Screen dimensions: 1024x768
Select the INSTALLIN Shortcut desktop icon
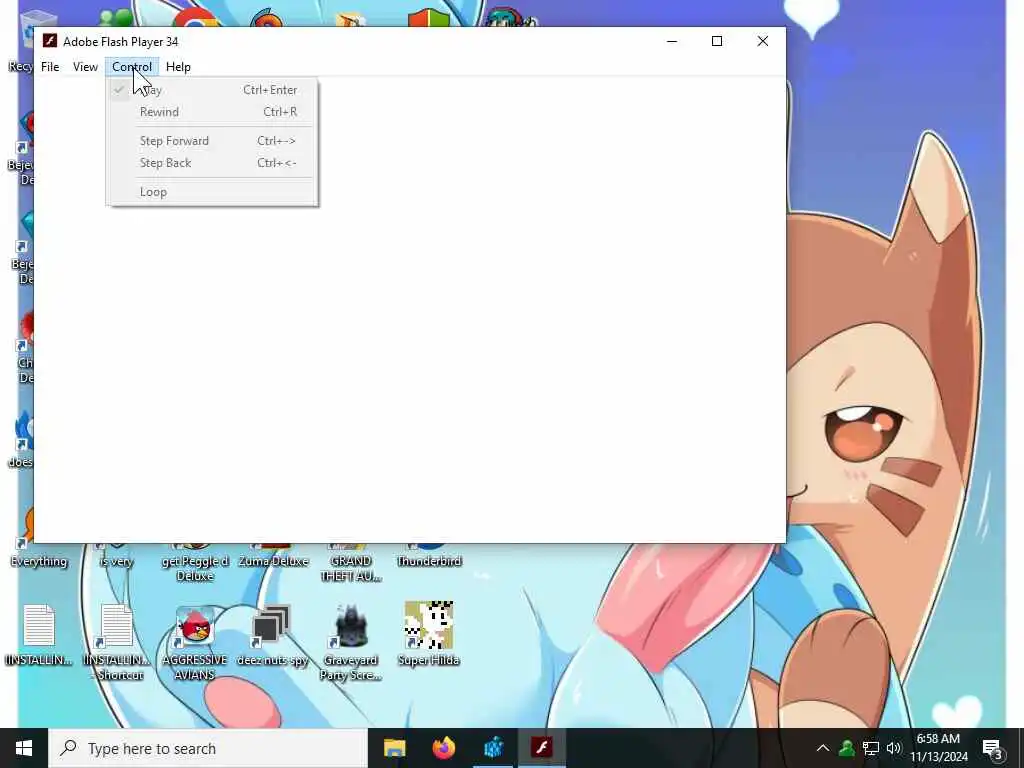pyautogui.click(x=117, y=642)
